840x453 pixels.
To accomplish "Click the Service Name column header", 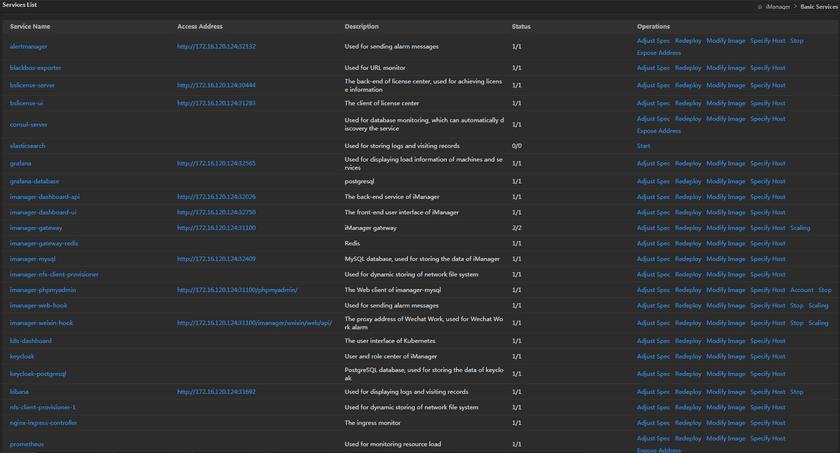I will (30, 27).
